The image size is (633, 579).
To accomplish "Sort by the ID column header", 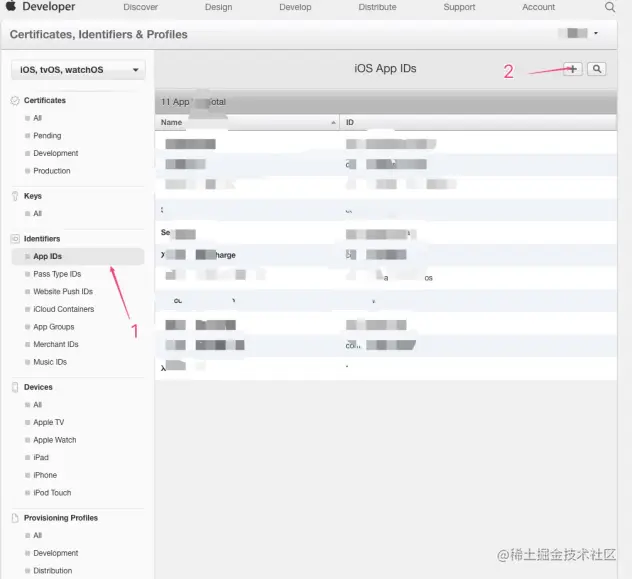I will click(x=478, y=122).
